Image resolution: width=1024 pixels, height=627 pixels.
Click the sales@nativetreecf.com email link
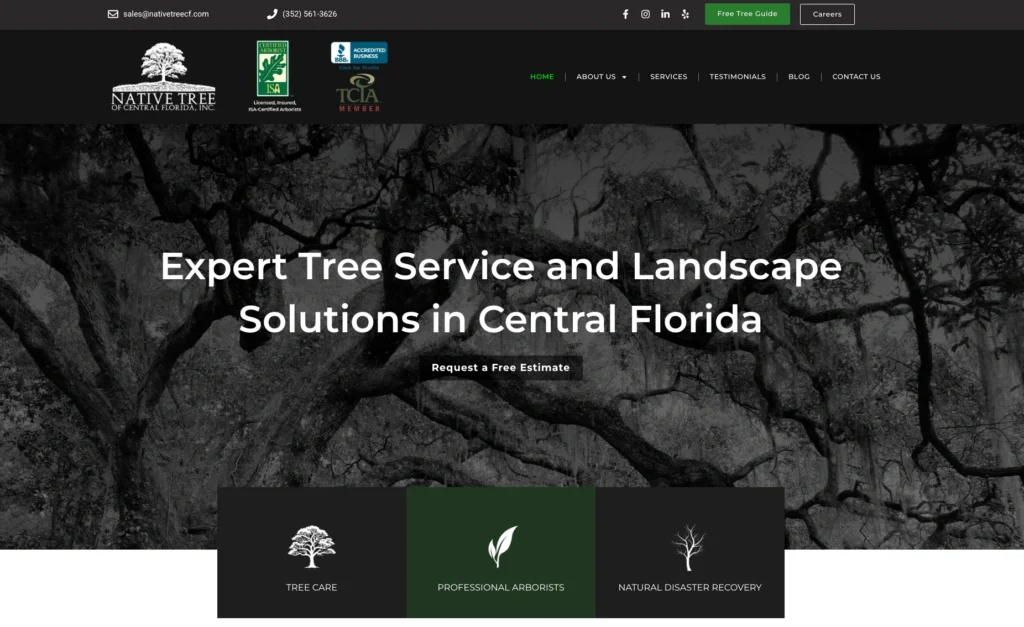[166, 14]
